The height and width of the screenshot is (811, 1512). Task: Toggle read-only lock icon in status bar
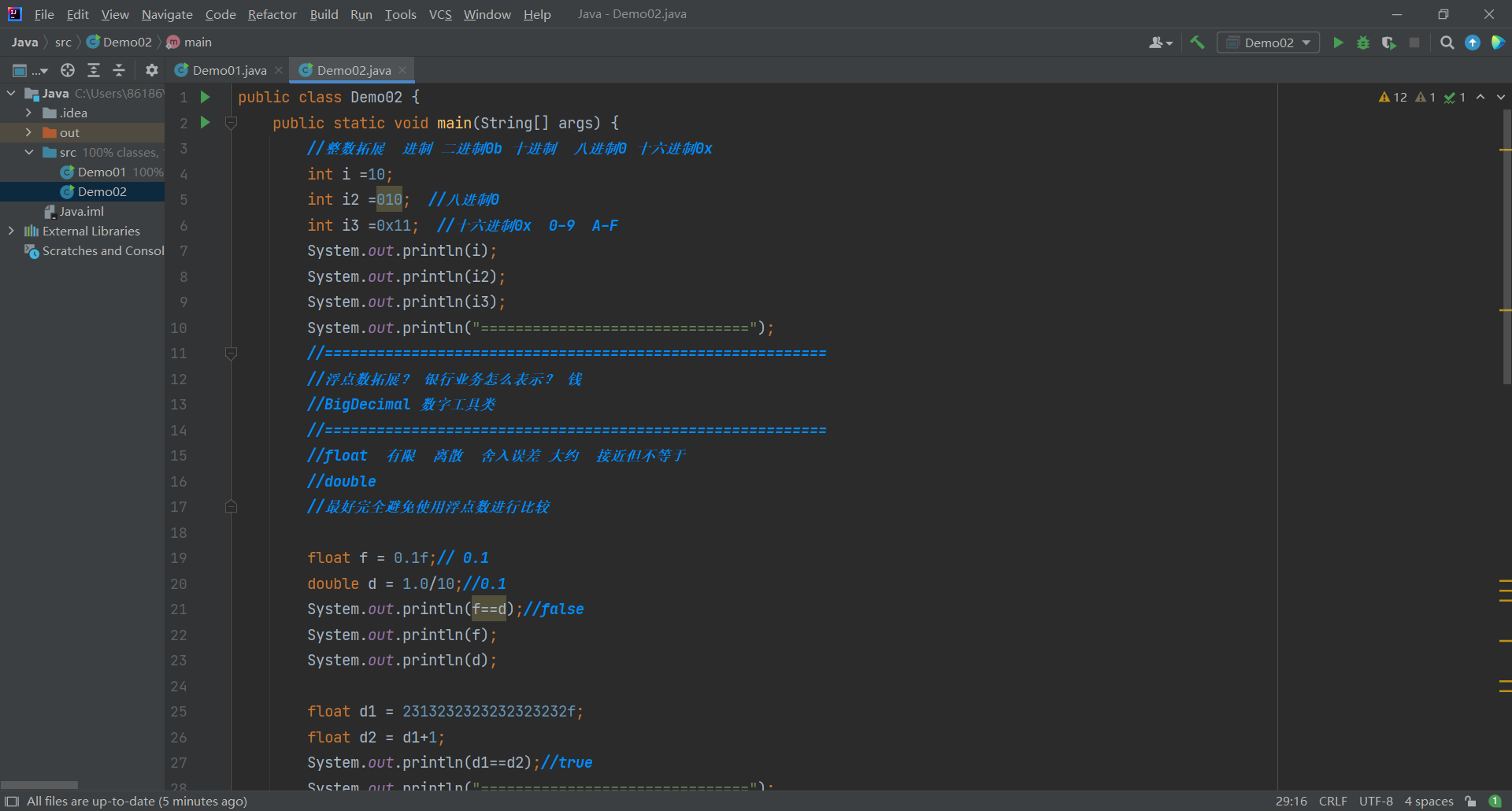click(x=1470, y=802)
